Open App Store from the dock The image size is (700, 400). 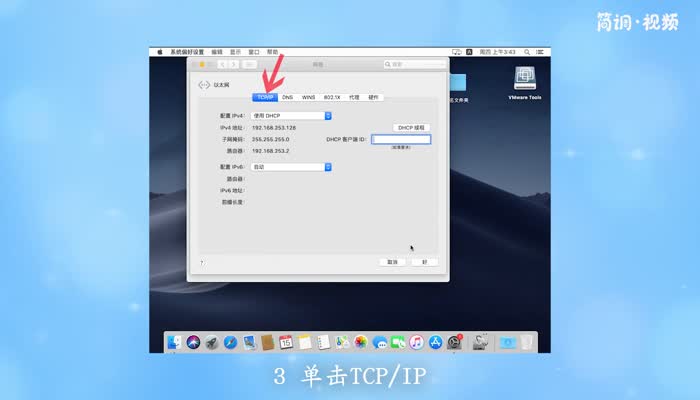[436, 342]
